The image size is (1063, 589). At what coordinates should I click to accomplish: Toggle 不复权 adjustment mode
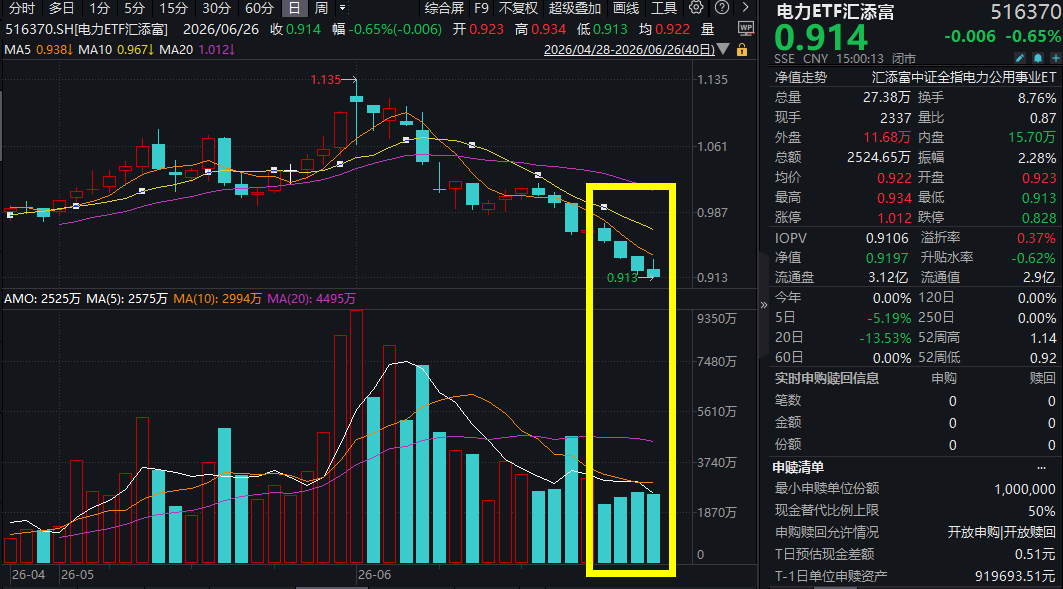point(519,8)
